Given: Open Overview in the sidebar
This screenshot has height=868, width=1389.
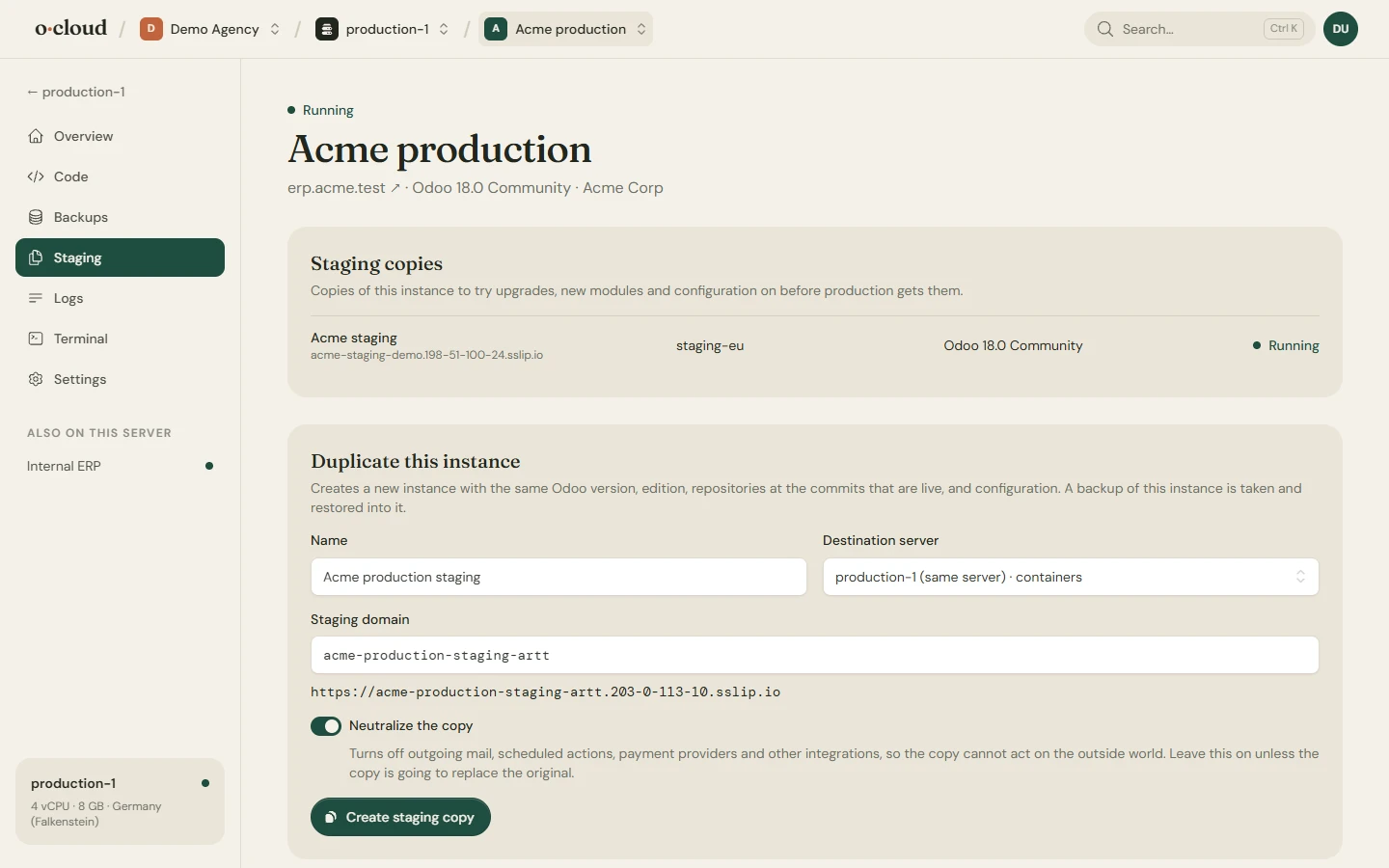Looking at the screenshot, I should tap(120, 136).
